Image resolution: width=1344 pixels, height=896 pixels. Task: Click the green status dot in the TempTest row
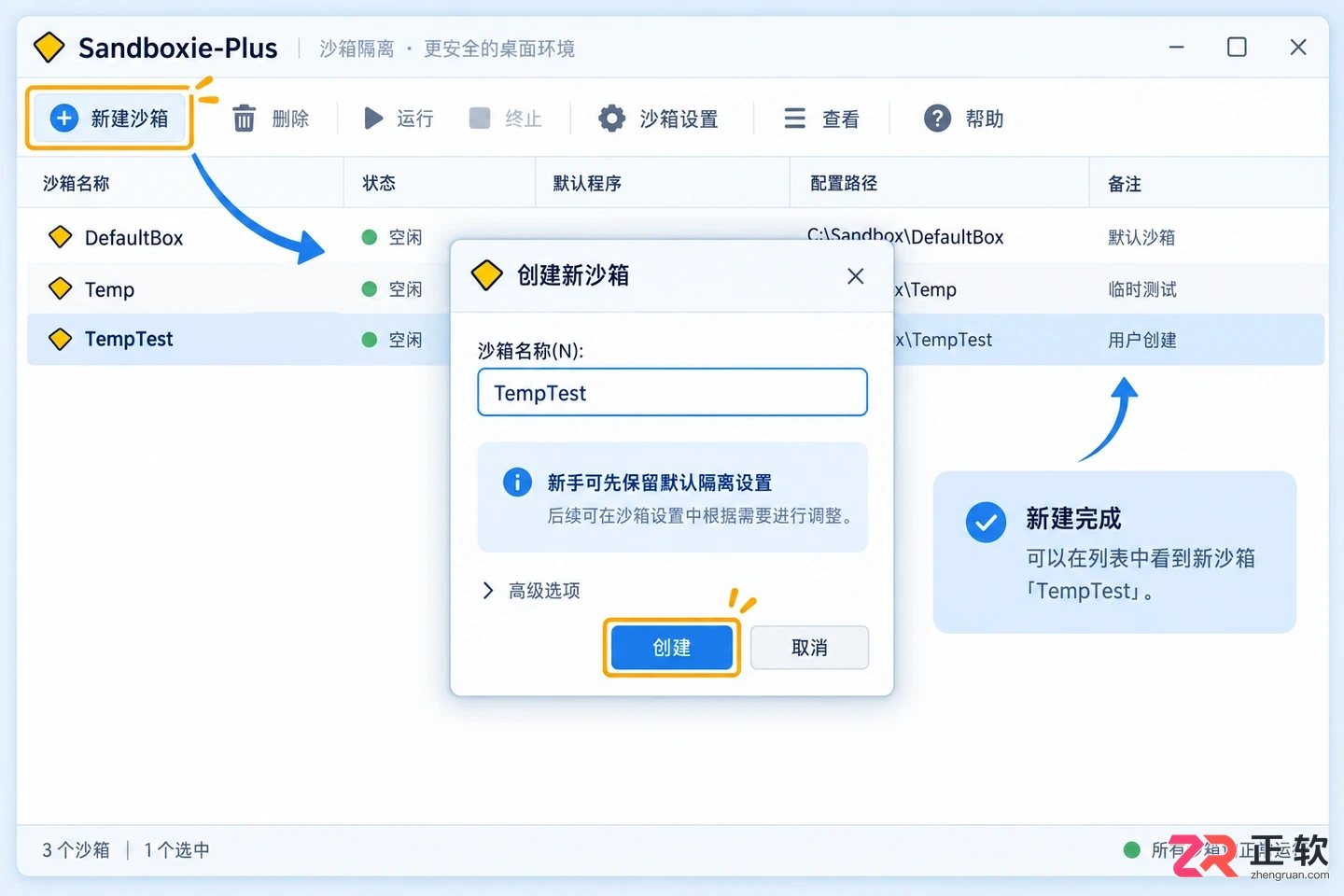point(370,340)
